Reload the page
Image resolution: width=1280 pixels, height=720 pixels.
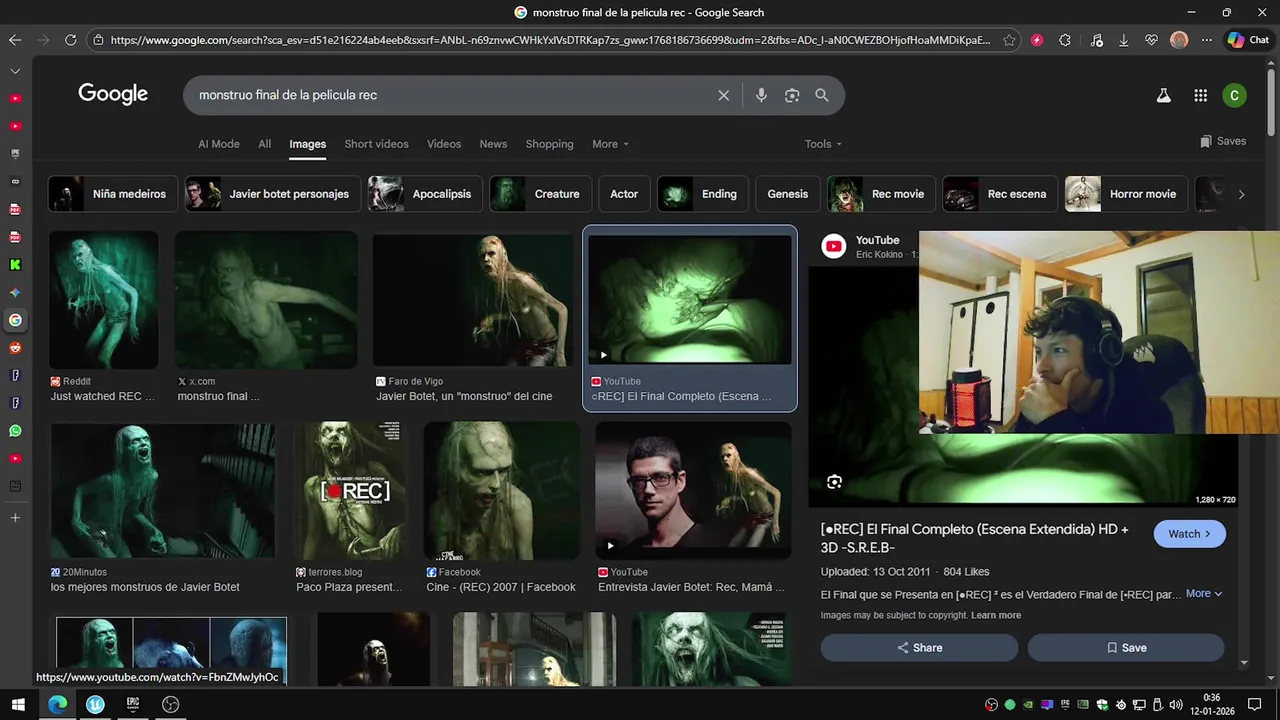[70, 40]
